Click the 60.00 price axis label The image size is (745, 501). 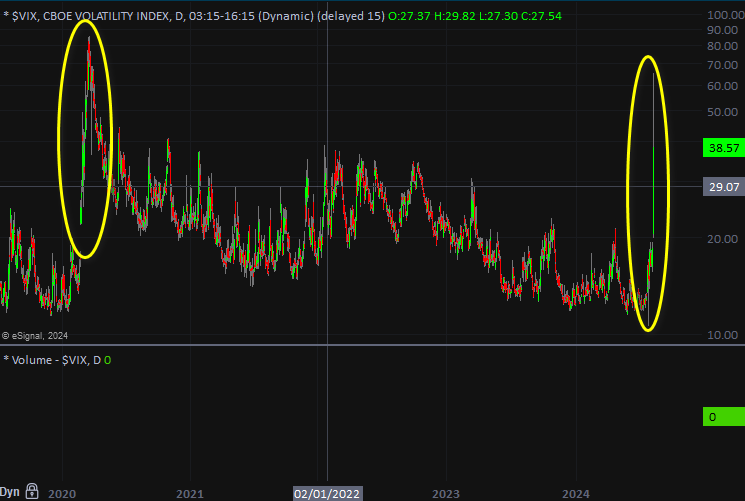pos(723,86)
